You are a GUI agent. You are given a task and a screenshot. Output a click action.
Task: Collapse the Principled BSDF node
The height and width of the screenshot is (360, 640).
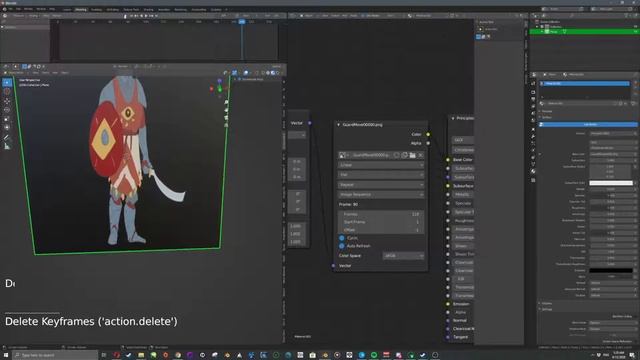[453, 118]
